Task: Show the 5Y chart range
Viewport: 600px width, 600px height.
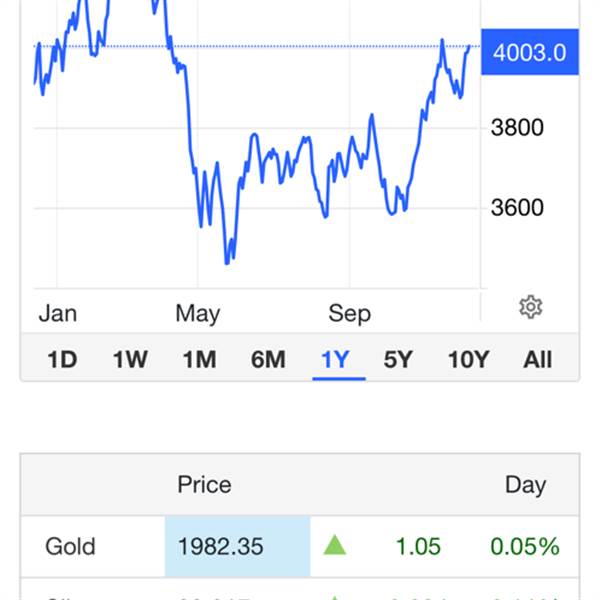Action: coord(398,359)
